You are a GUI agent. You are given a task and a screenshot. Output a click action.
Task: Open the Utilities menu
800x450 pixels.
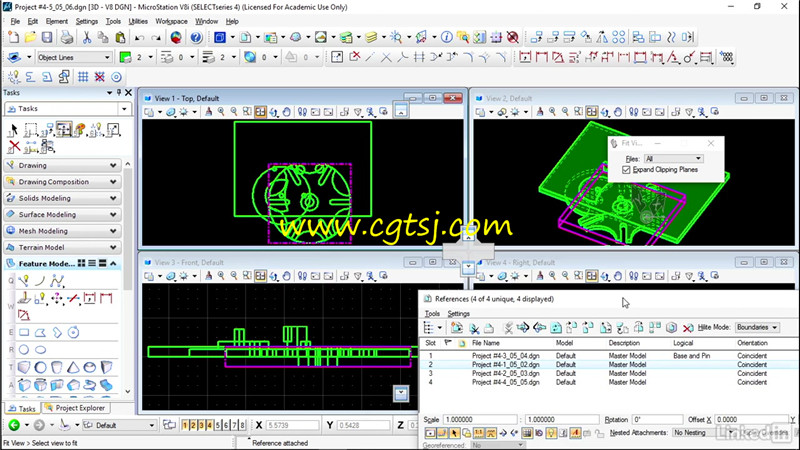tap(138, 21)
